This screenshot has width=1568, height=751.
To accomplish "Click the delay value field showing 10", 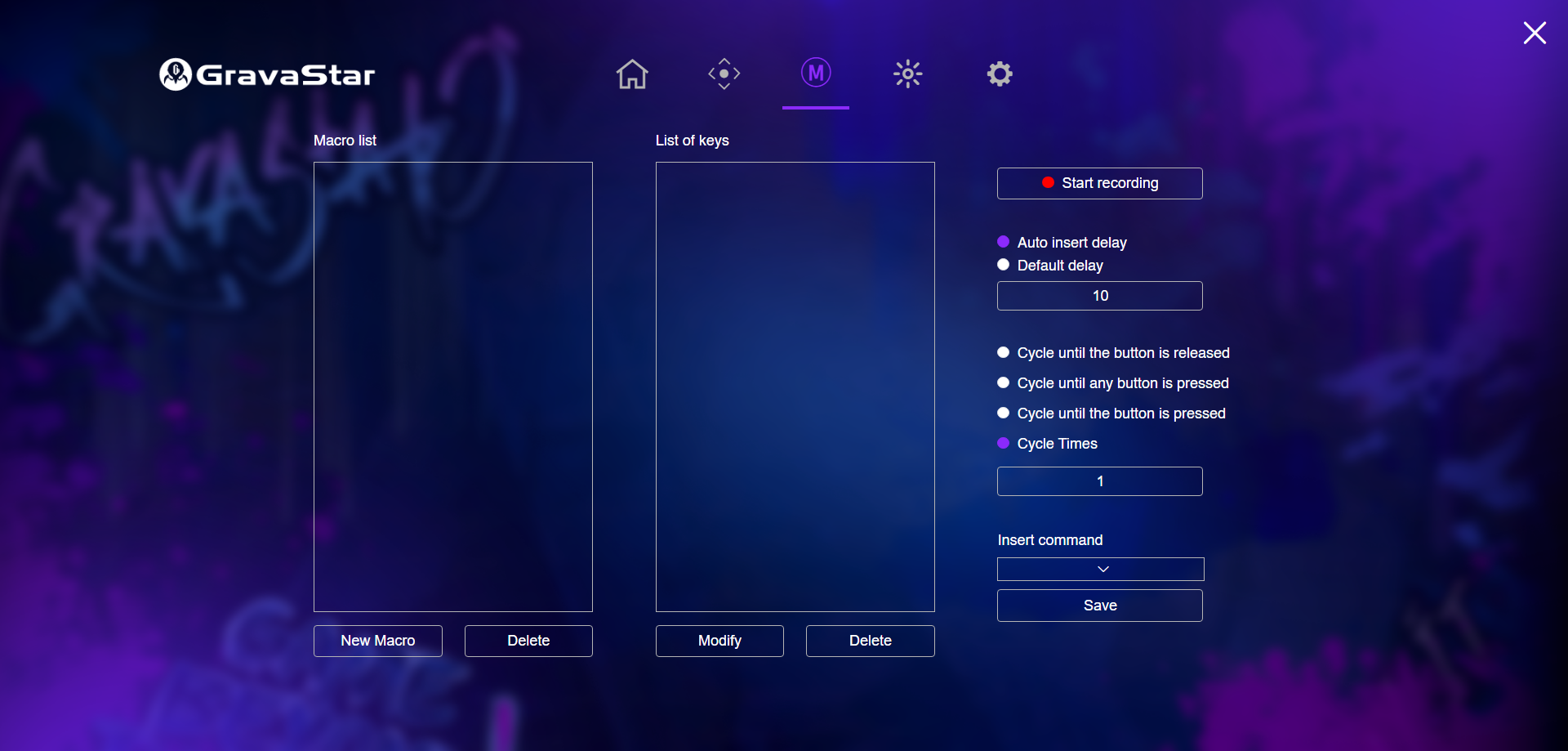I will point(1099,295).
